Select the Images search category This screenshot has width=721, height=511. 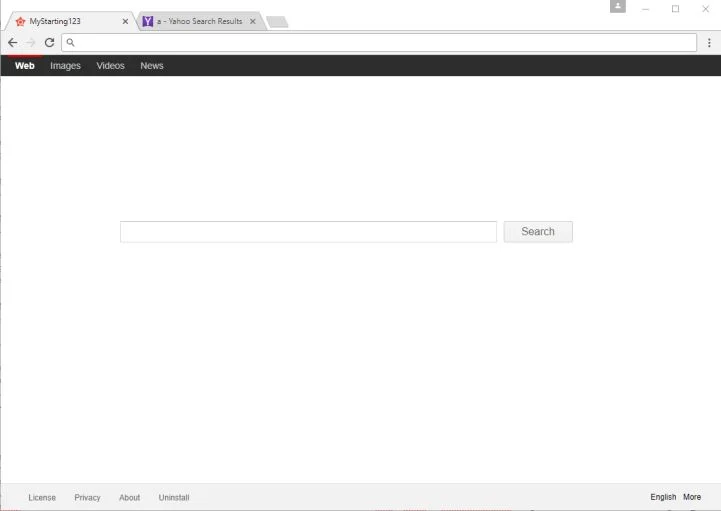coord(65,66)
